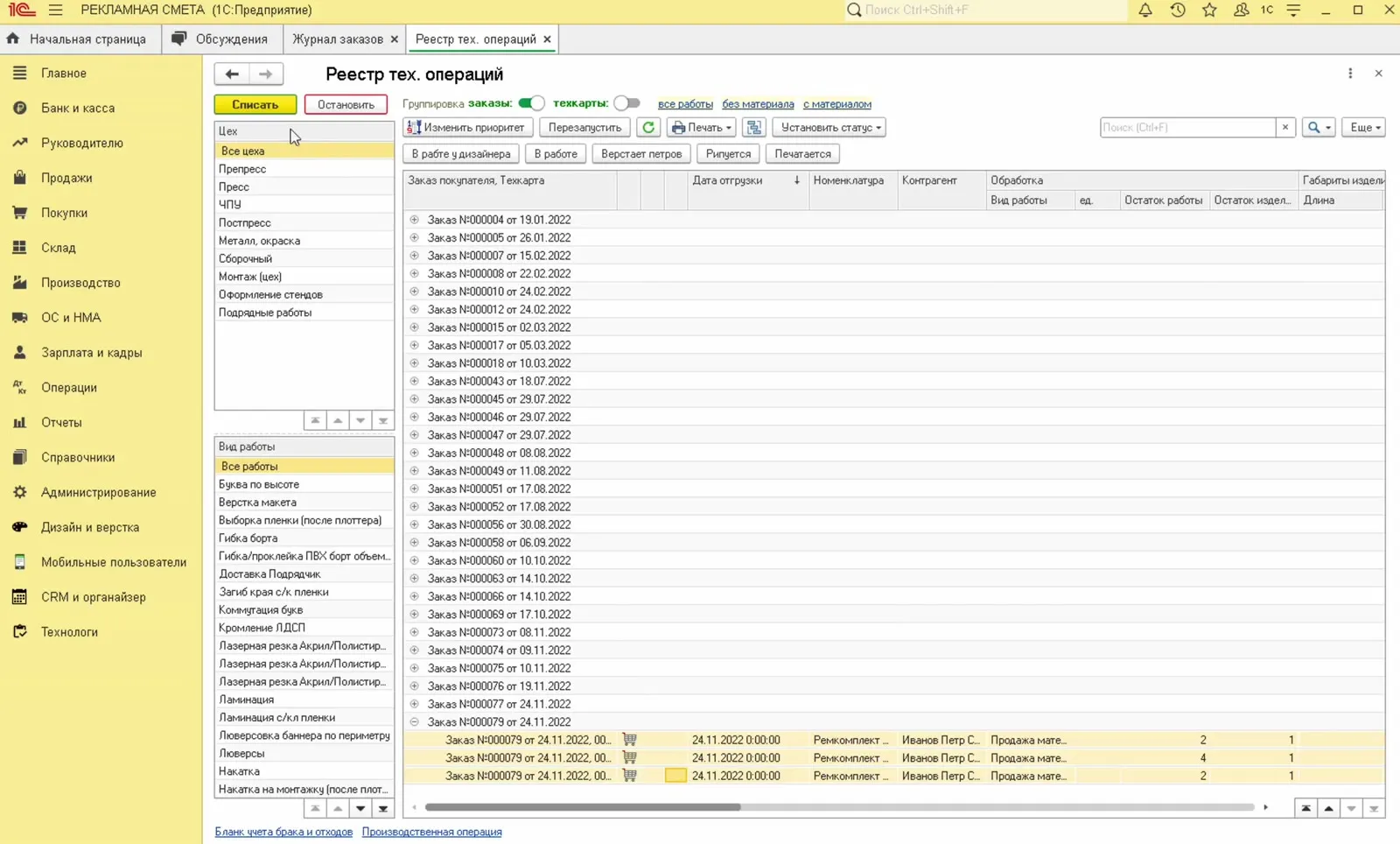Open Производство menu section

click(80, 283)
